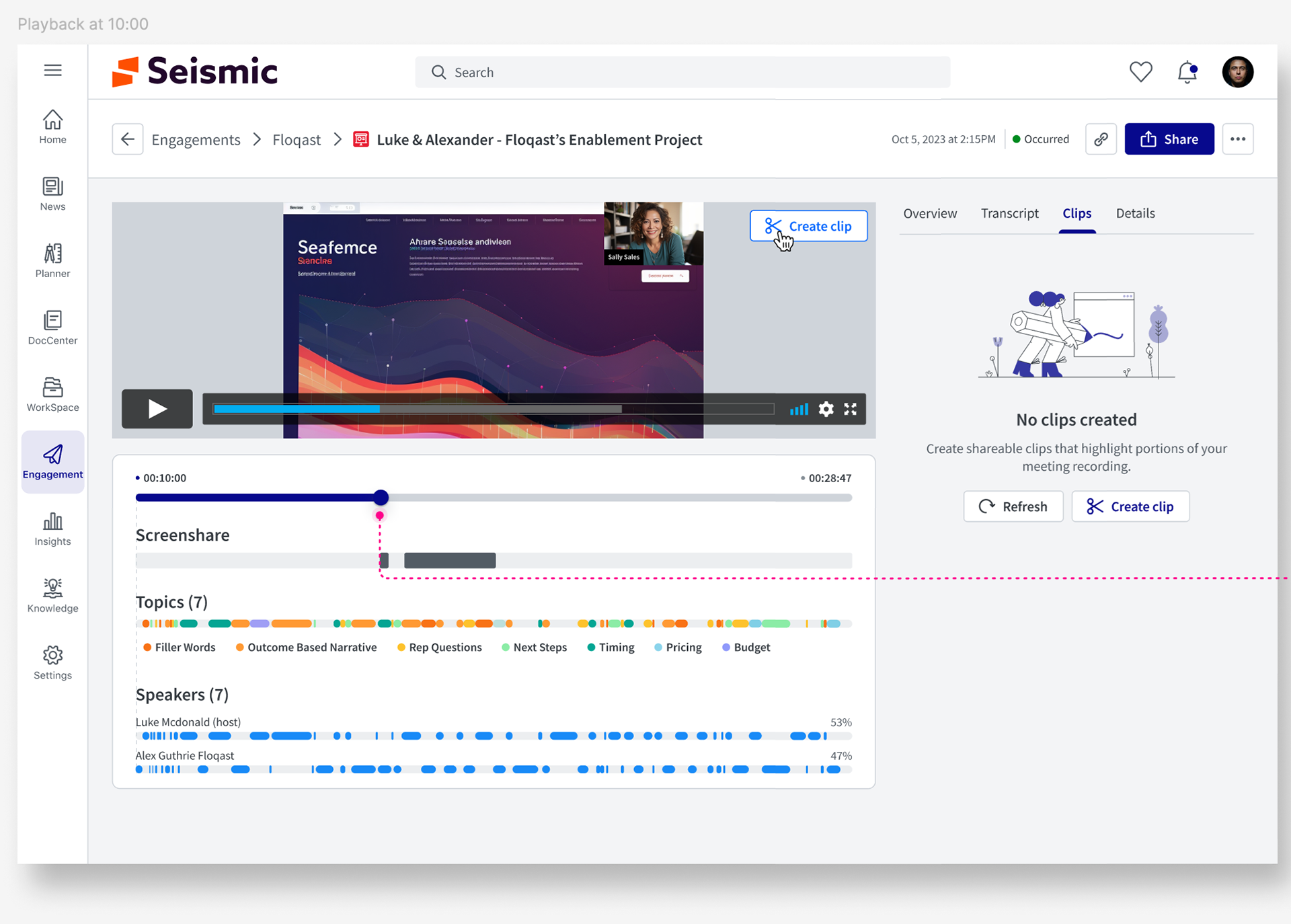The image size is (1291, 924).
Task: Click Luke Mcdonald speaker timeline
Action: coord(494,736)
